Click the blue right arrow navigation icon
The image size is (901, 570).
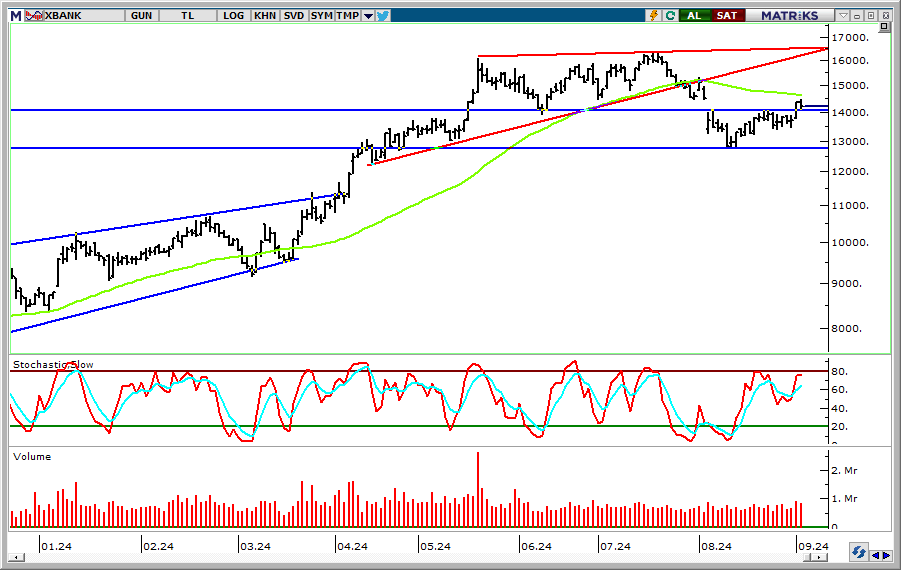[887, 555]
